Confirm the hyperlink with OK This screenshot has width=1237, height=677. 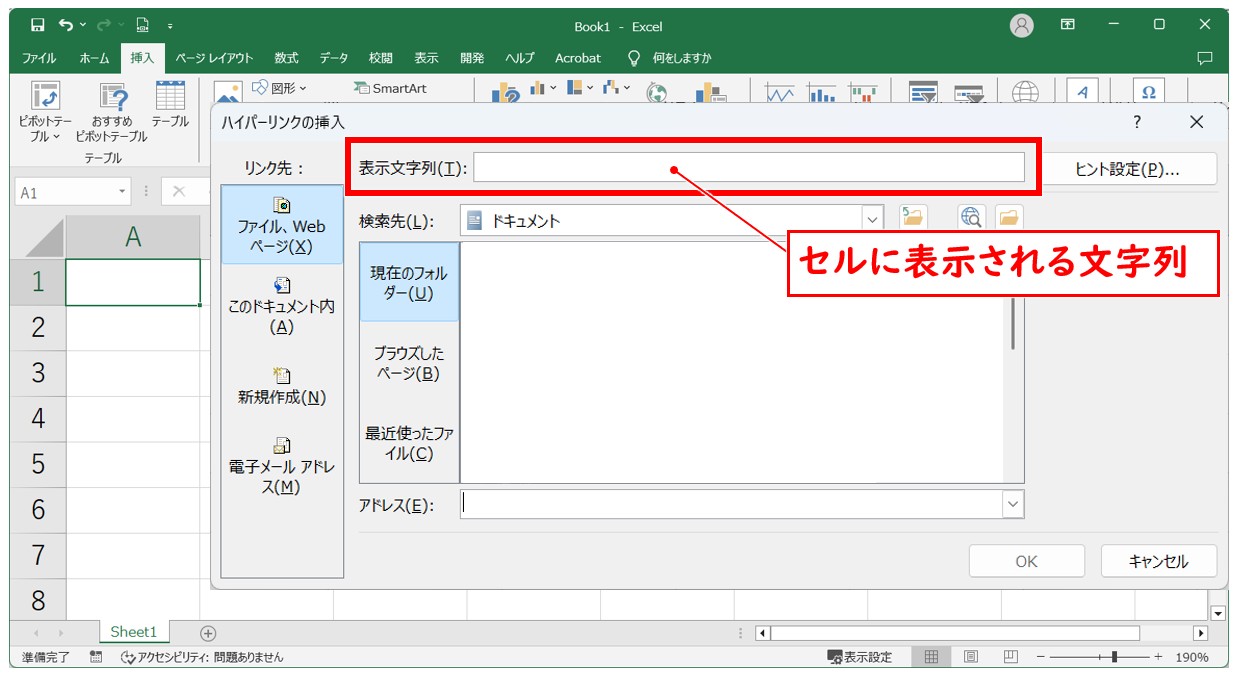1026,561
